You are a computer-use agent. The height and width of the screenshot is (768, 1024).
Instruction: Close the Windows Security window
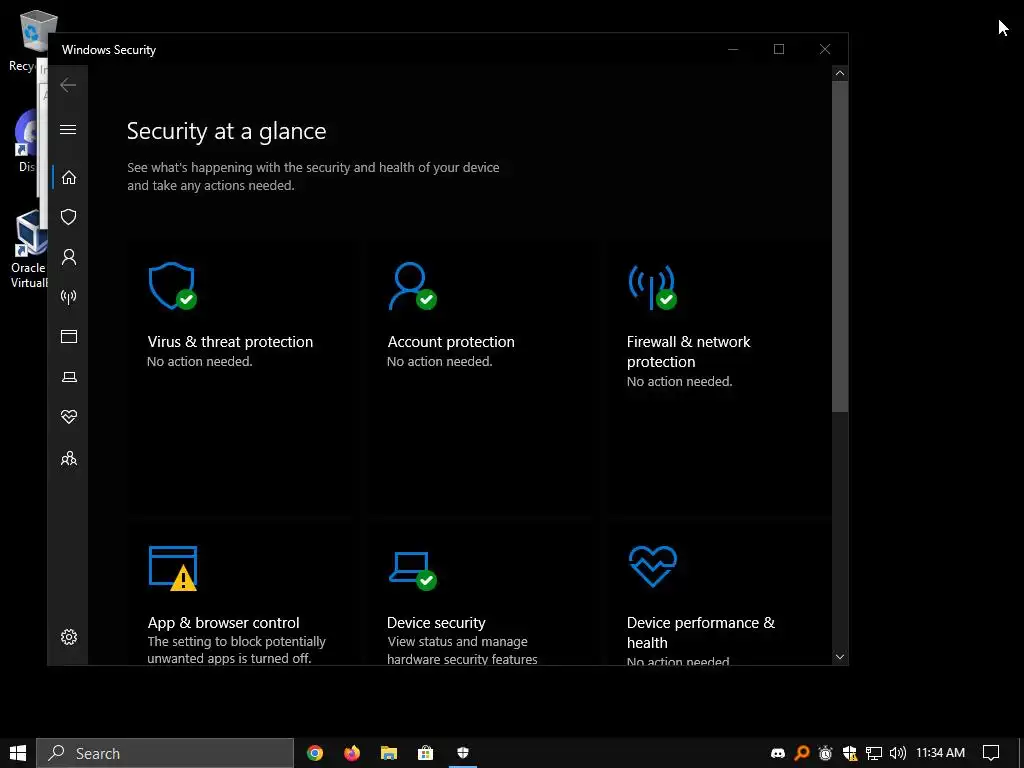tap(825, 49)
